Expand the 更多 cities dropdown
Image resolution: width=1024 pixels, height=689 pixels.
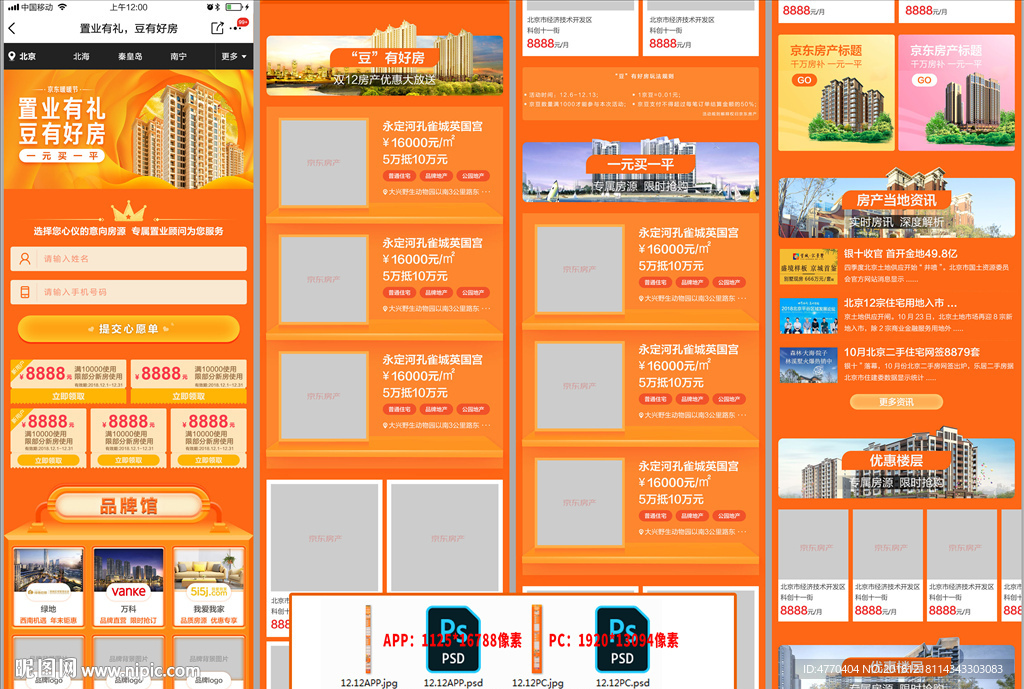tap(234, 56)
